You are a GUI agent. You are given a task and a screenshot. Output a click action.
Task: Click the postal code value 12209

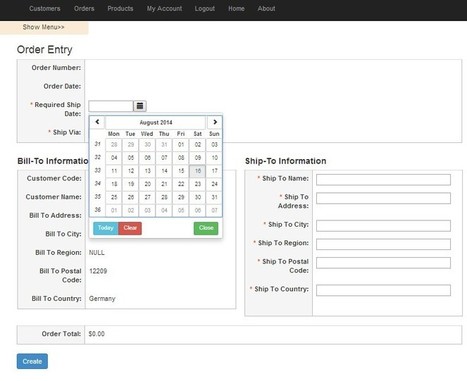click(98, 271)
